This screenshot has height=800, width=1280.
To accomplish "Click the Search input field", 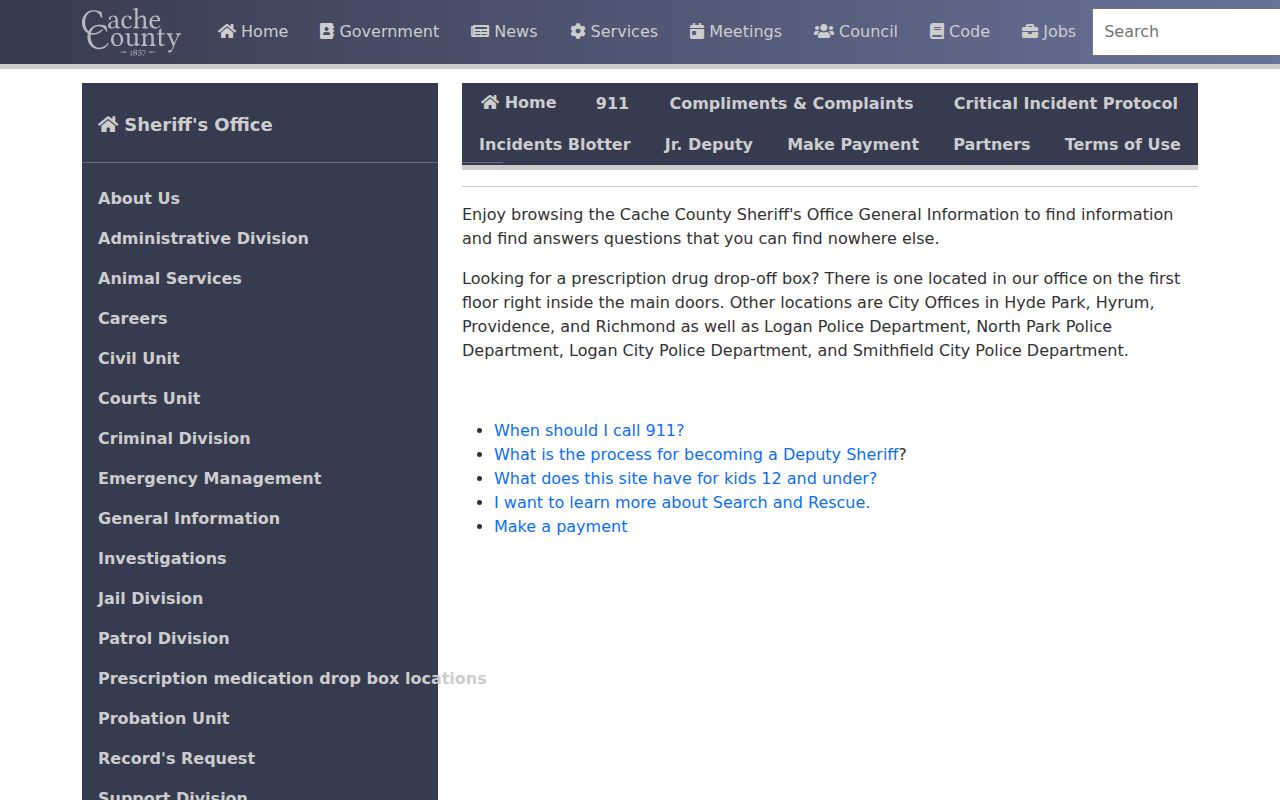I will pyautogui.click(x=1186, y=32).
